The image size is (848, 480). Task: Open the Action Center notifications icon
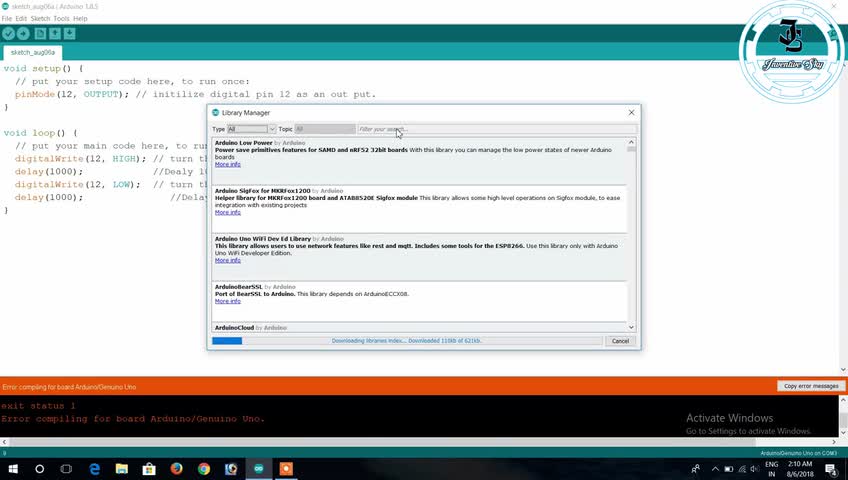point(832,469)
